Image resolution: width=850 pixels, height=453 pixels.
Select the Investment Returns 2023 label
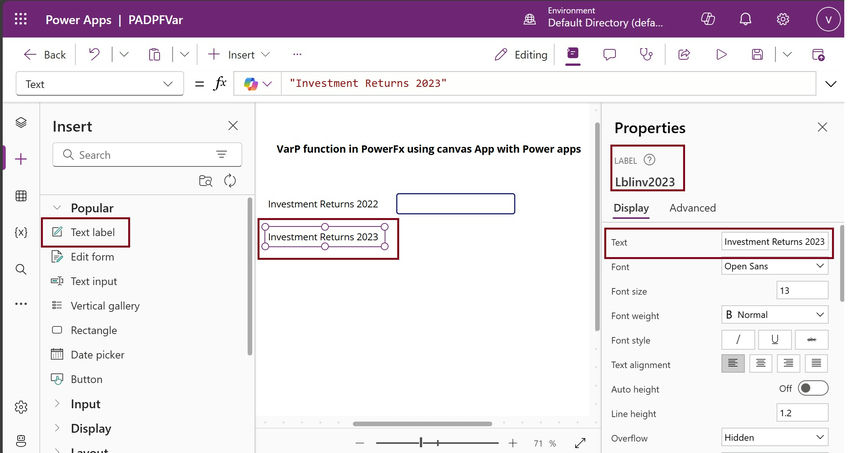pos(325,237)
